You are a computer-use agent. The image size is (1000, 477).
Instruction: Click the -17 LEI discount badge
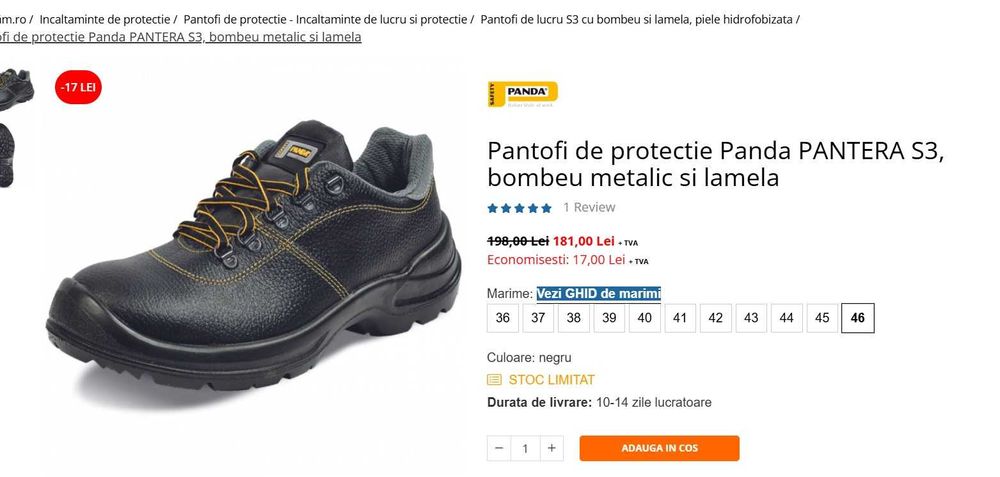(x=78, y=87)
